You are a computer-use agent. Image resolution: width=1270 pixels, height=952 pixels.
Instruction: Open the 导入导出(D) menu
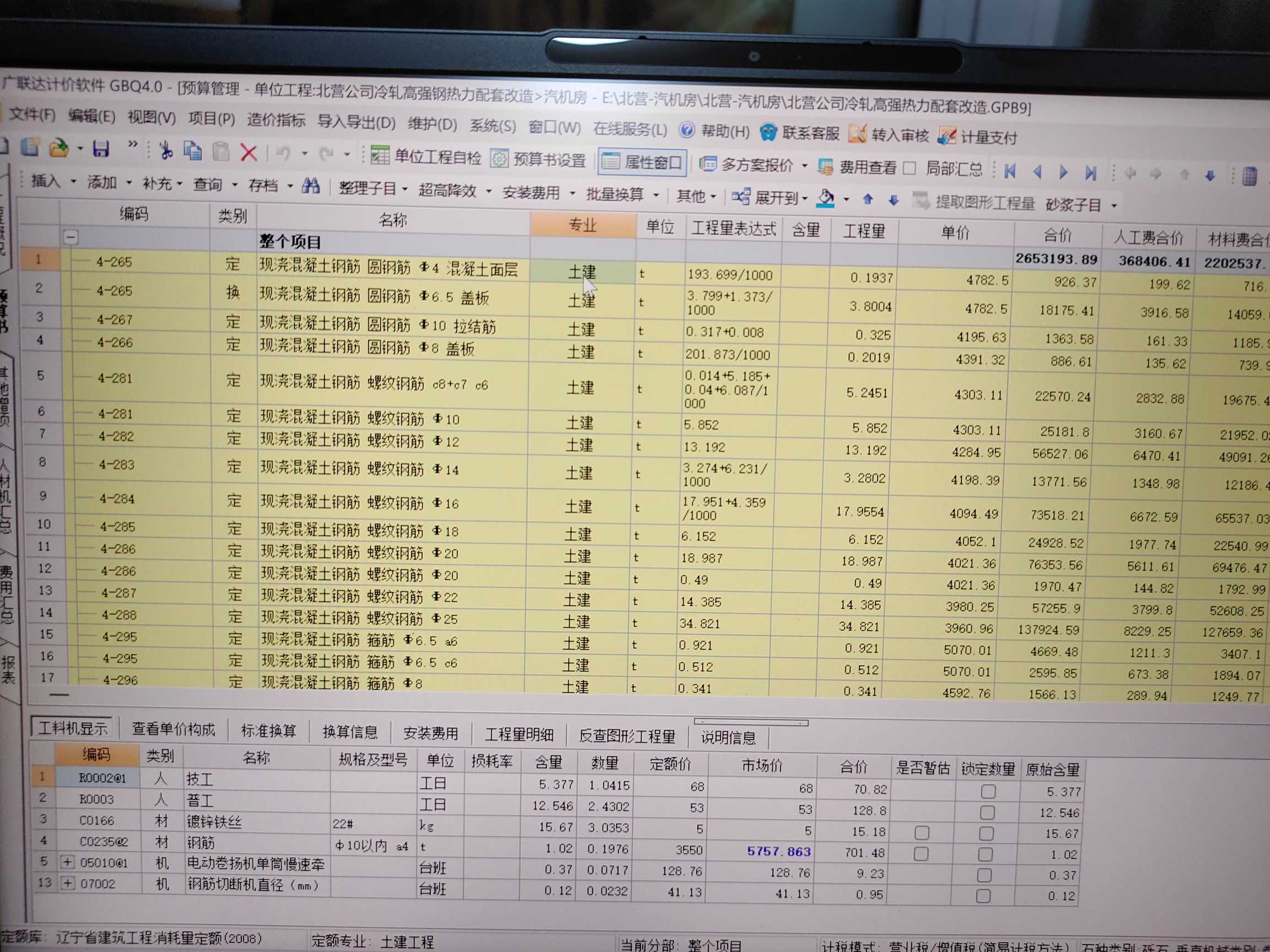coord(357,122)
